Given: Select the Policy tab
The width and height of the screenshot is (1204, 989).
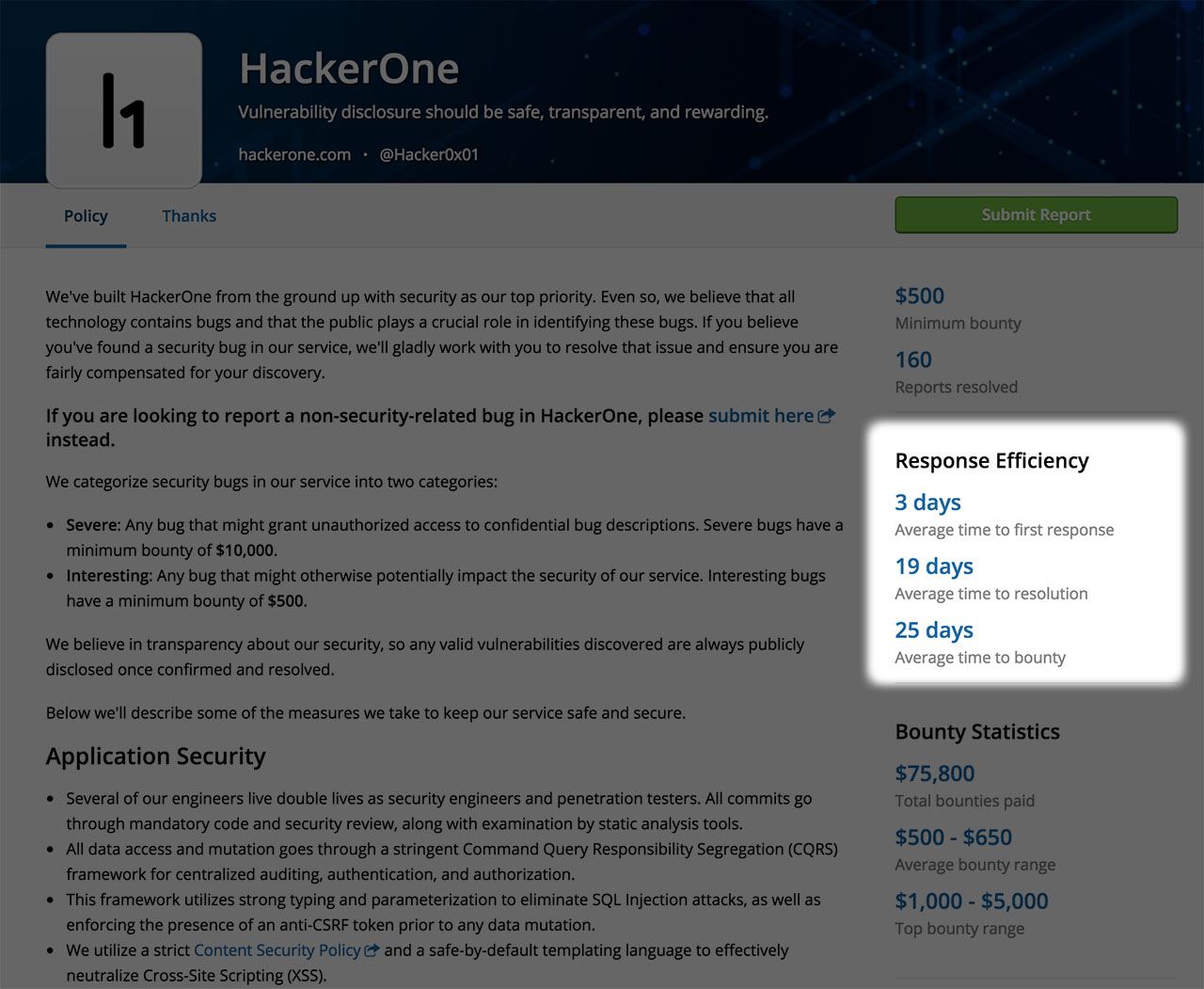Looking at the screenshot, I should point(85,215).
